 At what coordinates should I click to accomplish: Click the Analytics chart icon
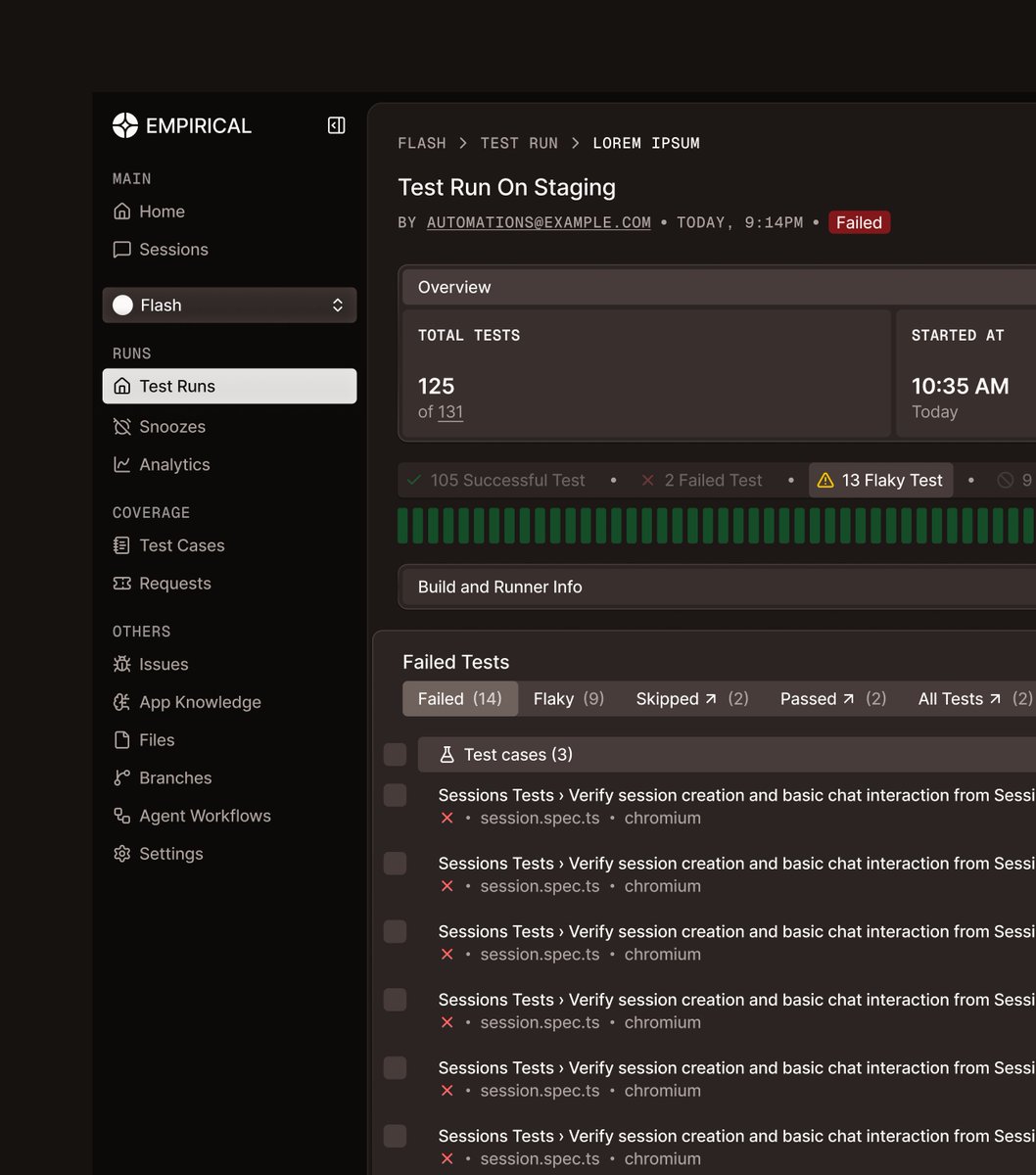122,465
